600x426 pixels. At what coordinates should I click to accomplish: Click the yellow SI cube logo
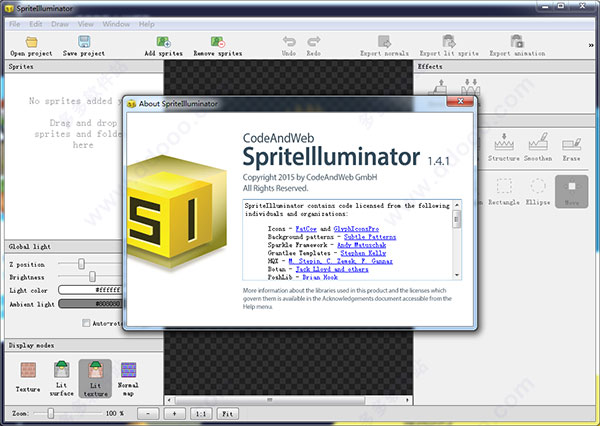(x=177, y=211)
